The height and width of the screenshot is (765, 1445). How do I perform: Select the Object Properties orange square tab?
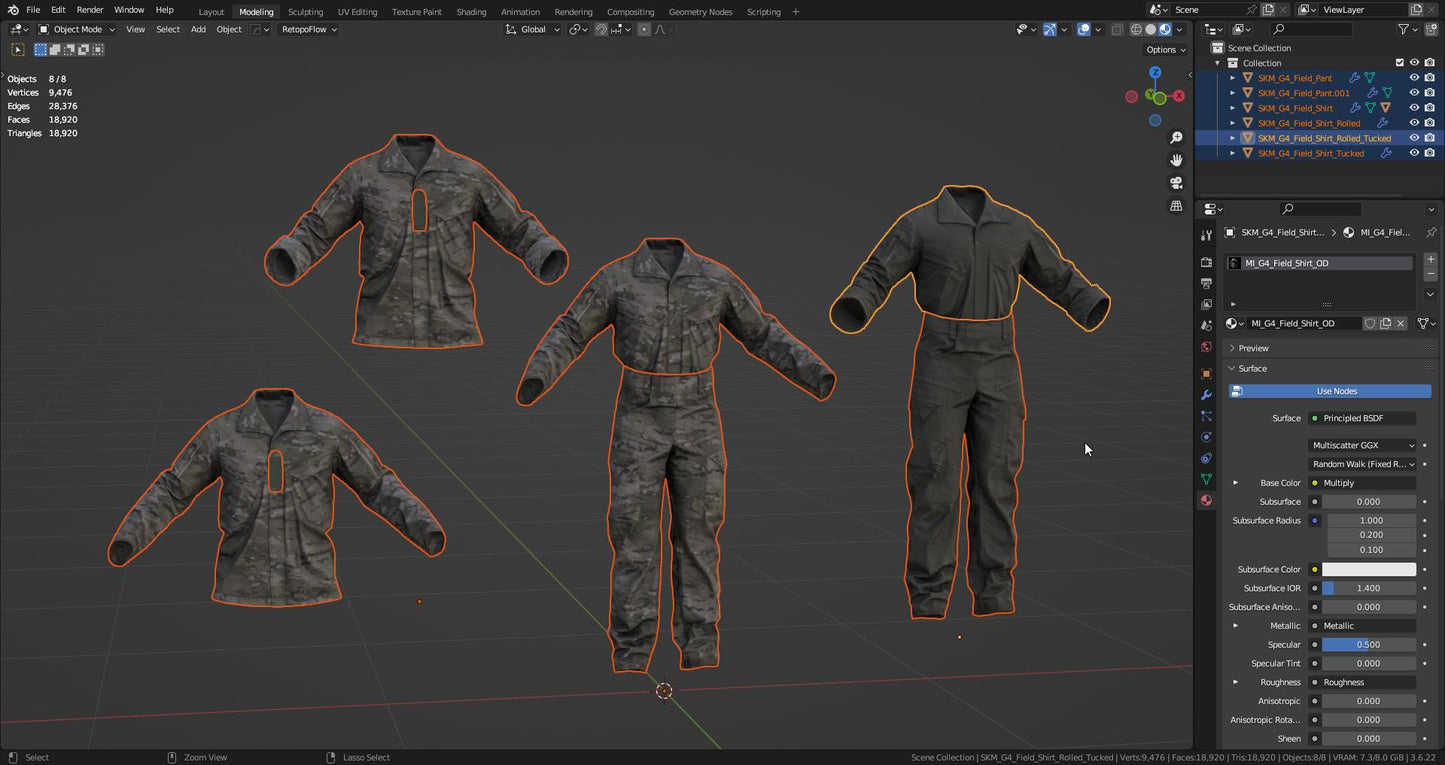(1206, 371)
